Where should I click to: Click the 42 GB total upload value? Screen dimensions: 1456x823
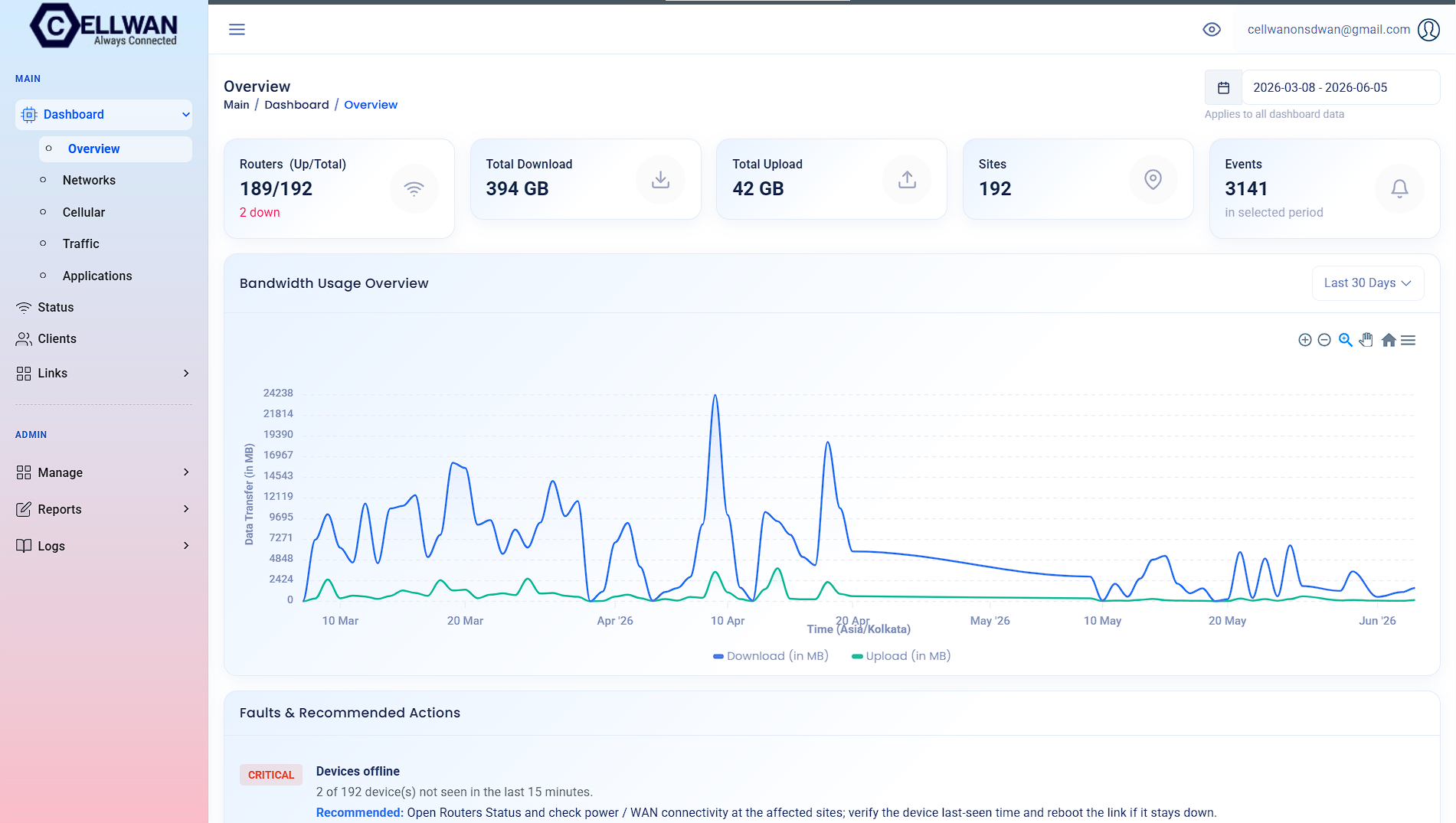(757, 189)
